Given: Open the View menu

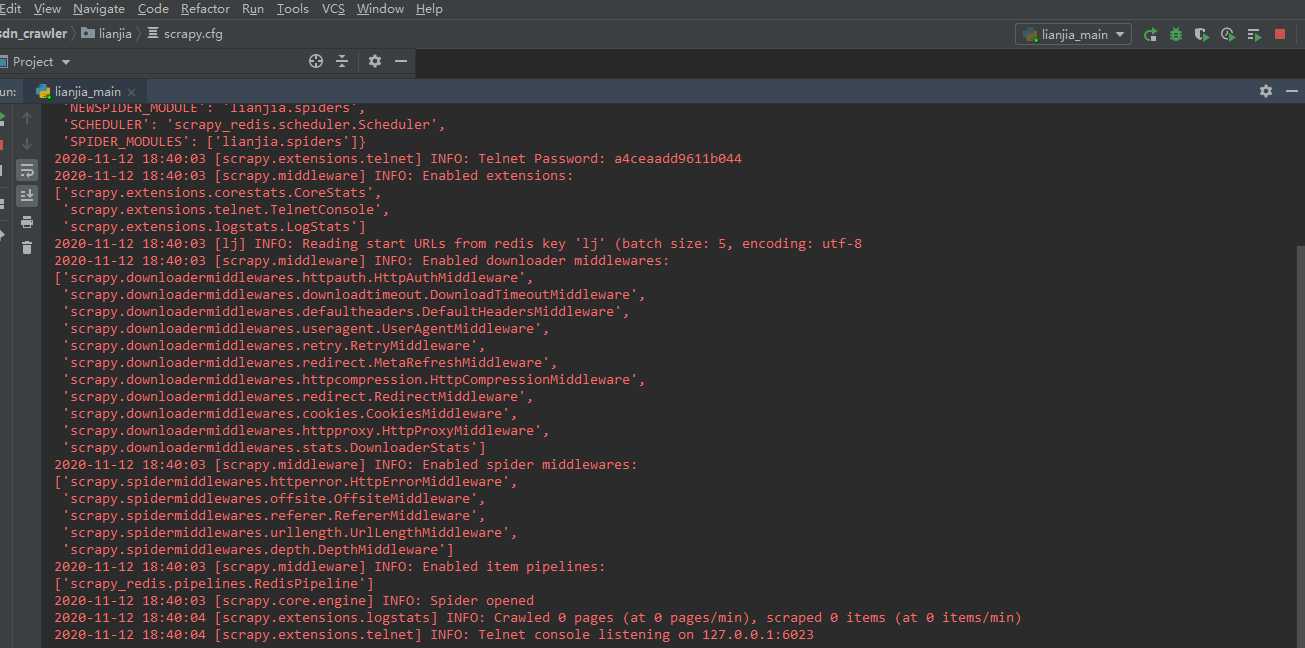Looking at the screenshot, I should pyautogui.click(x=47, y=9).
